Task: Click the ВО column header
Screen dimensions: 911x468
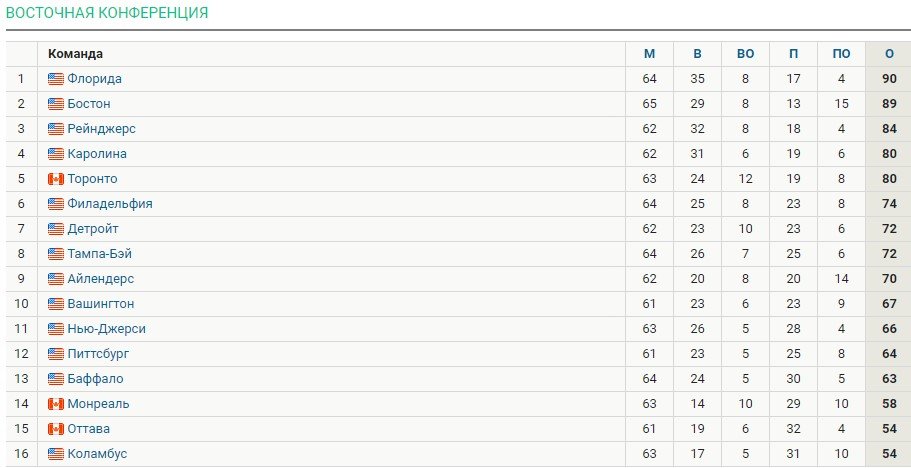Action: (x=745, y=54)
